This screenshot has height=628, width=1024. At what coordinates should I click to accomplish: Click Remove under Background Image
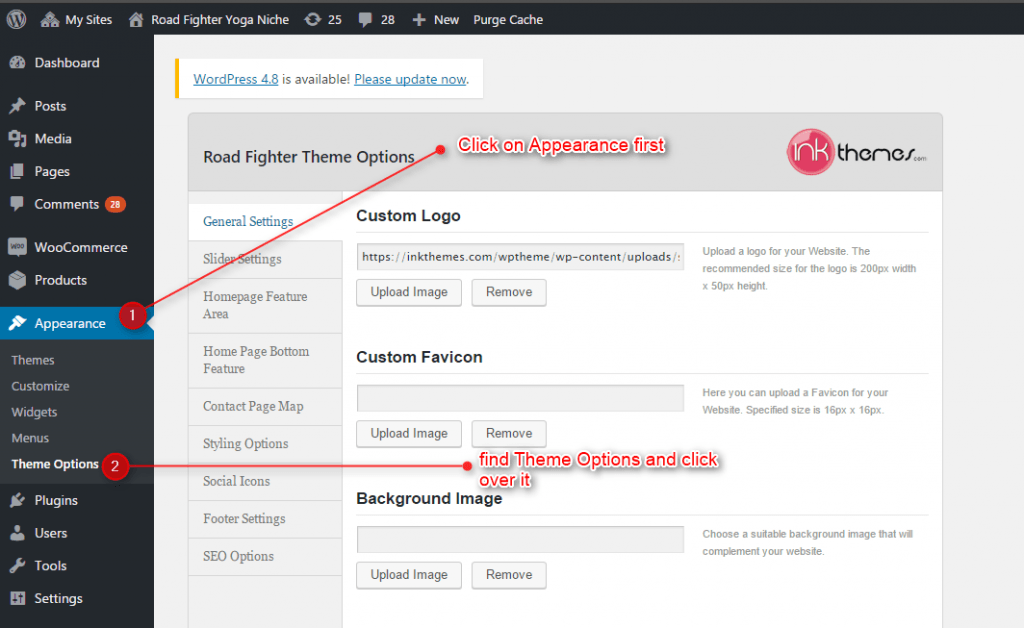[509, 575]
